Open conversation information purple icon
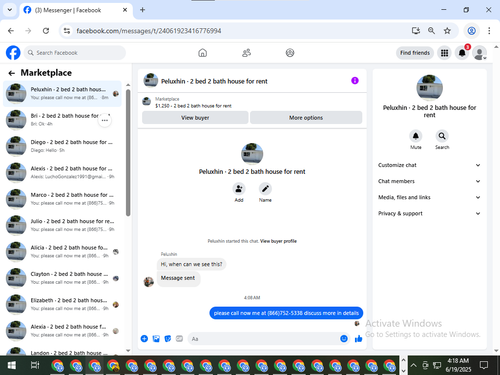Screen dimensions: 500x375 pyautogui.click(x=355, y=81)
